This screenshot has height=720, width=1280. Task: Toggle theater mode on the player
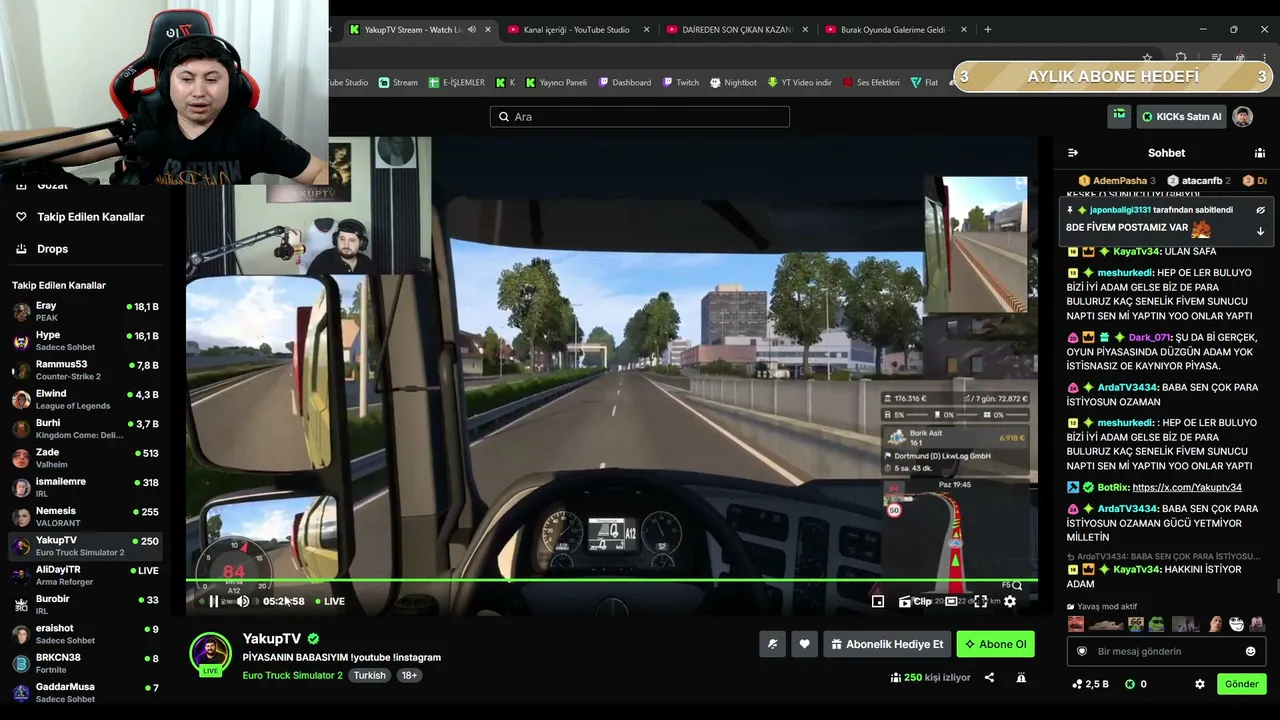click(x=951, y=601)
